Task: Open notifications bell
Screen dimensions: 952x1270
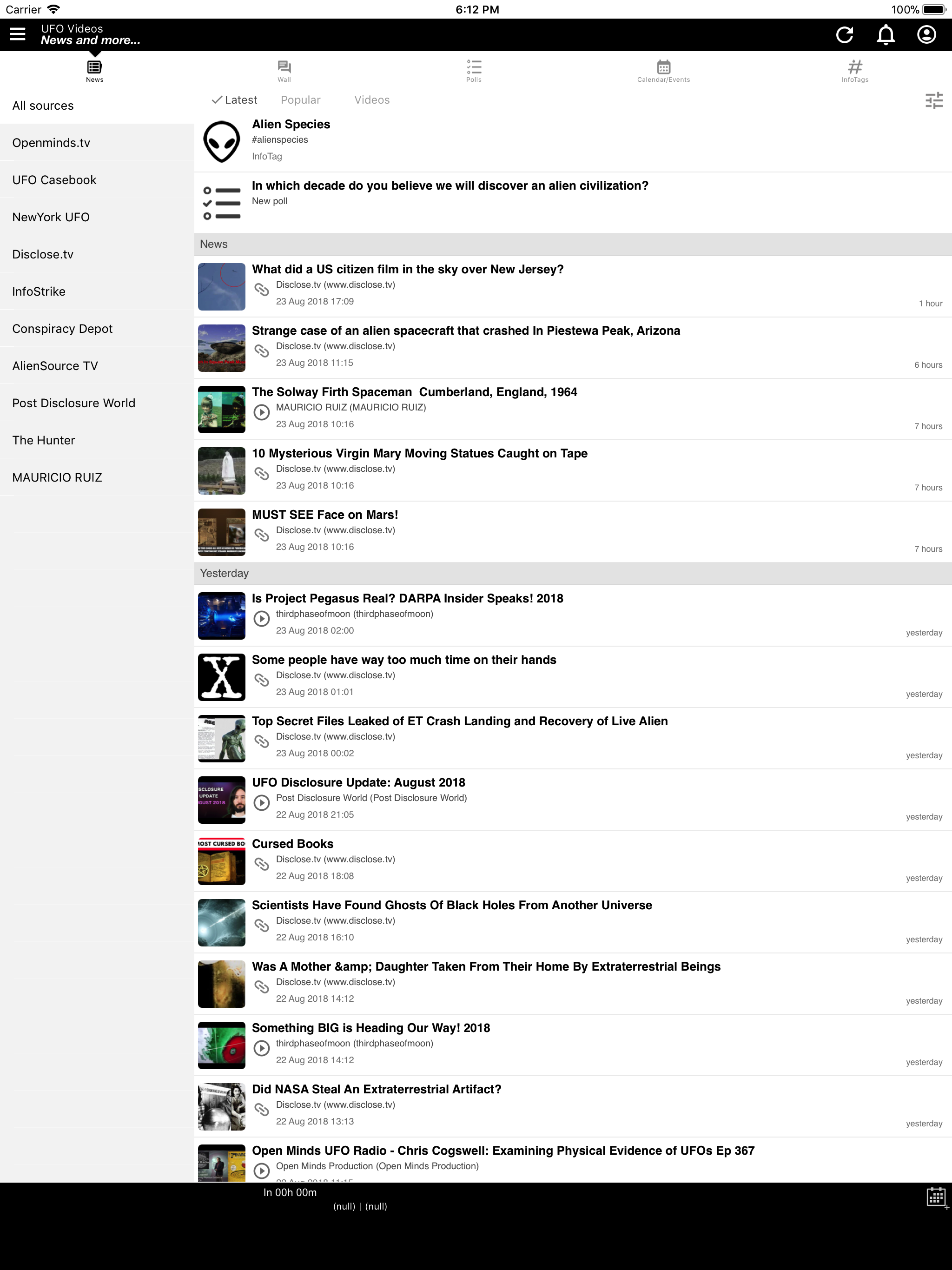Action: point(886,34)
